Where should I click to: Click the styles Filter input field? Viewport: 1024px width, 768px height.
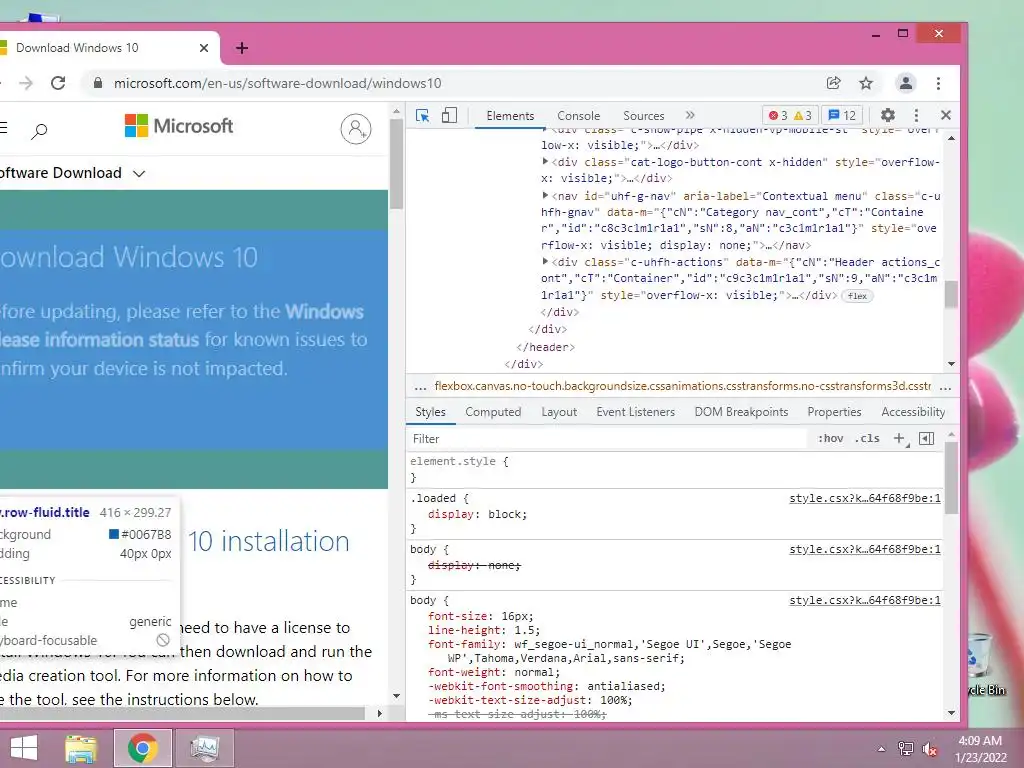coord(607,439)
